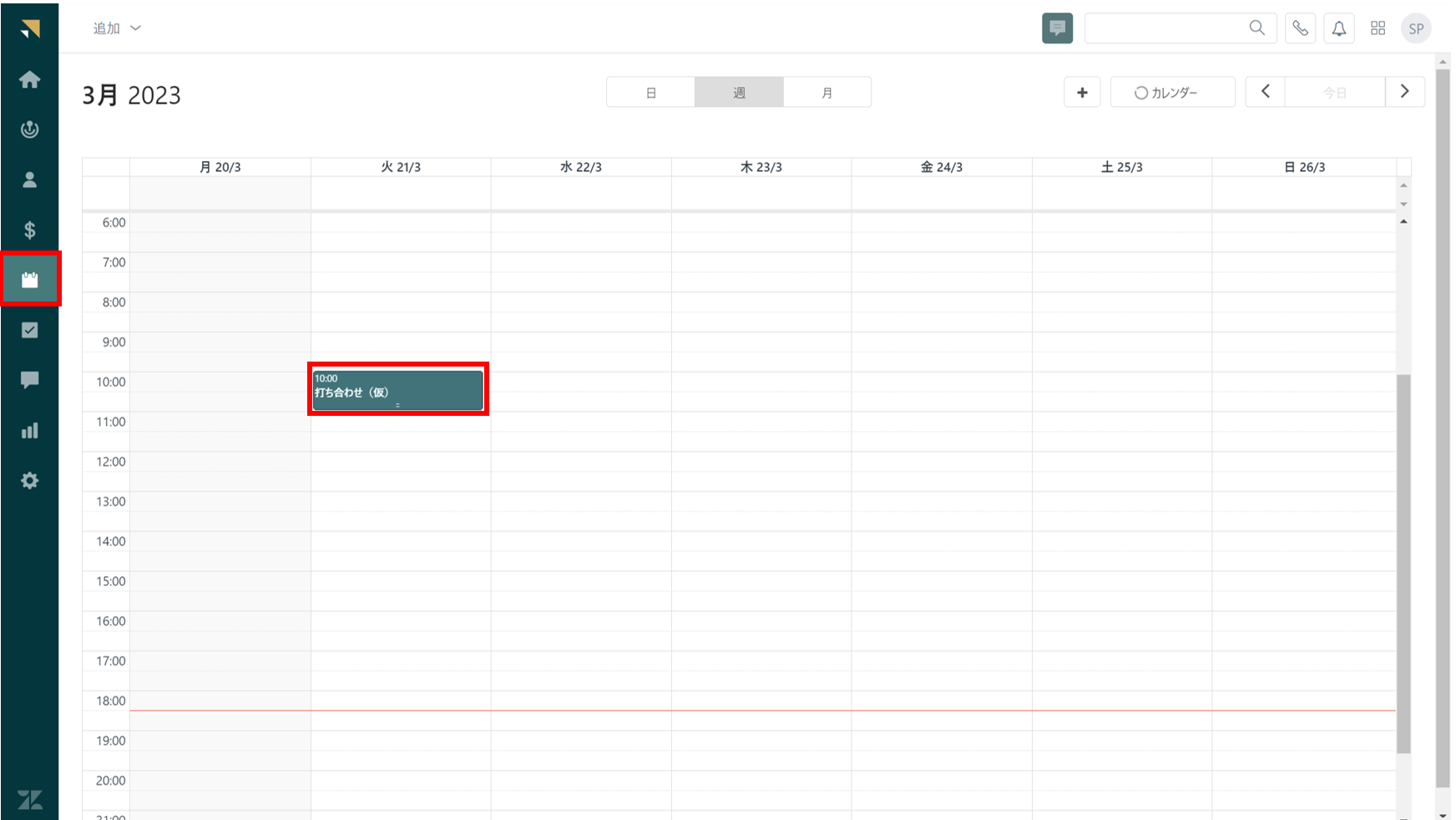Go to next week with right arrow
Image resolution: width=1456 pixels, height=820 pixels.
coord(1405,92)
